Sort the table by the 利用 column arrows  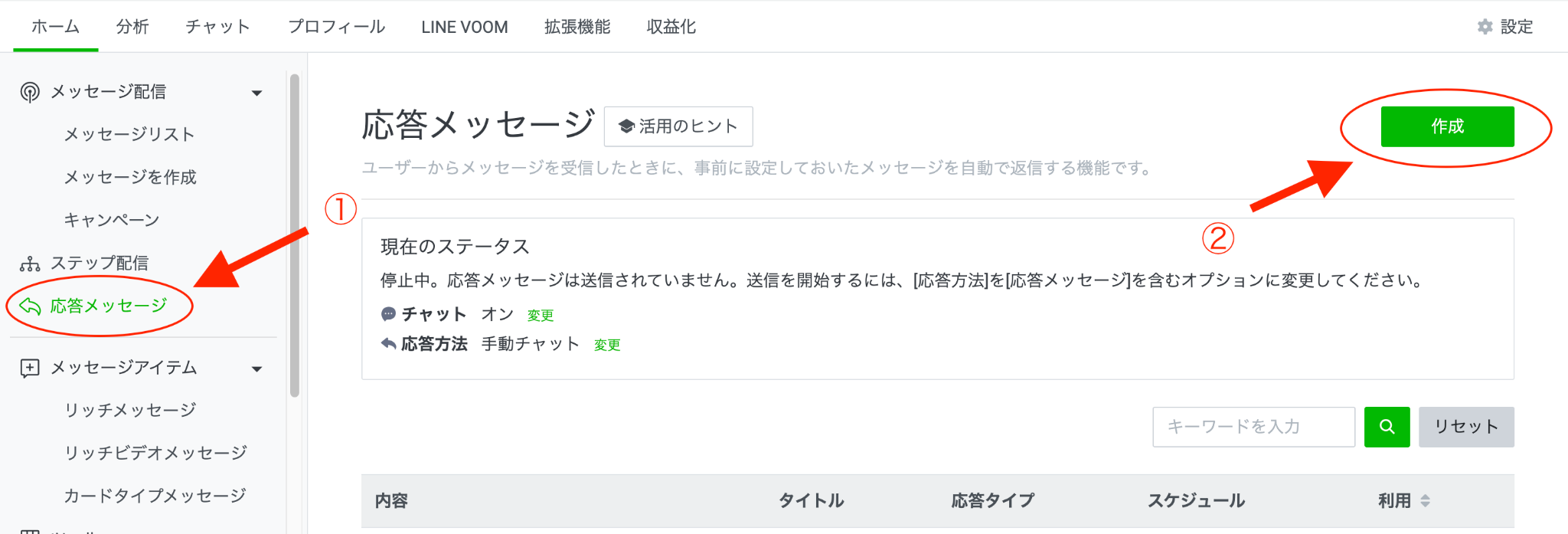pyautogui.click(x=1425, y=500)
